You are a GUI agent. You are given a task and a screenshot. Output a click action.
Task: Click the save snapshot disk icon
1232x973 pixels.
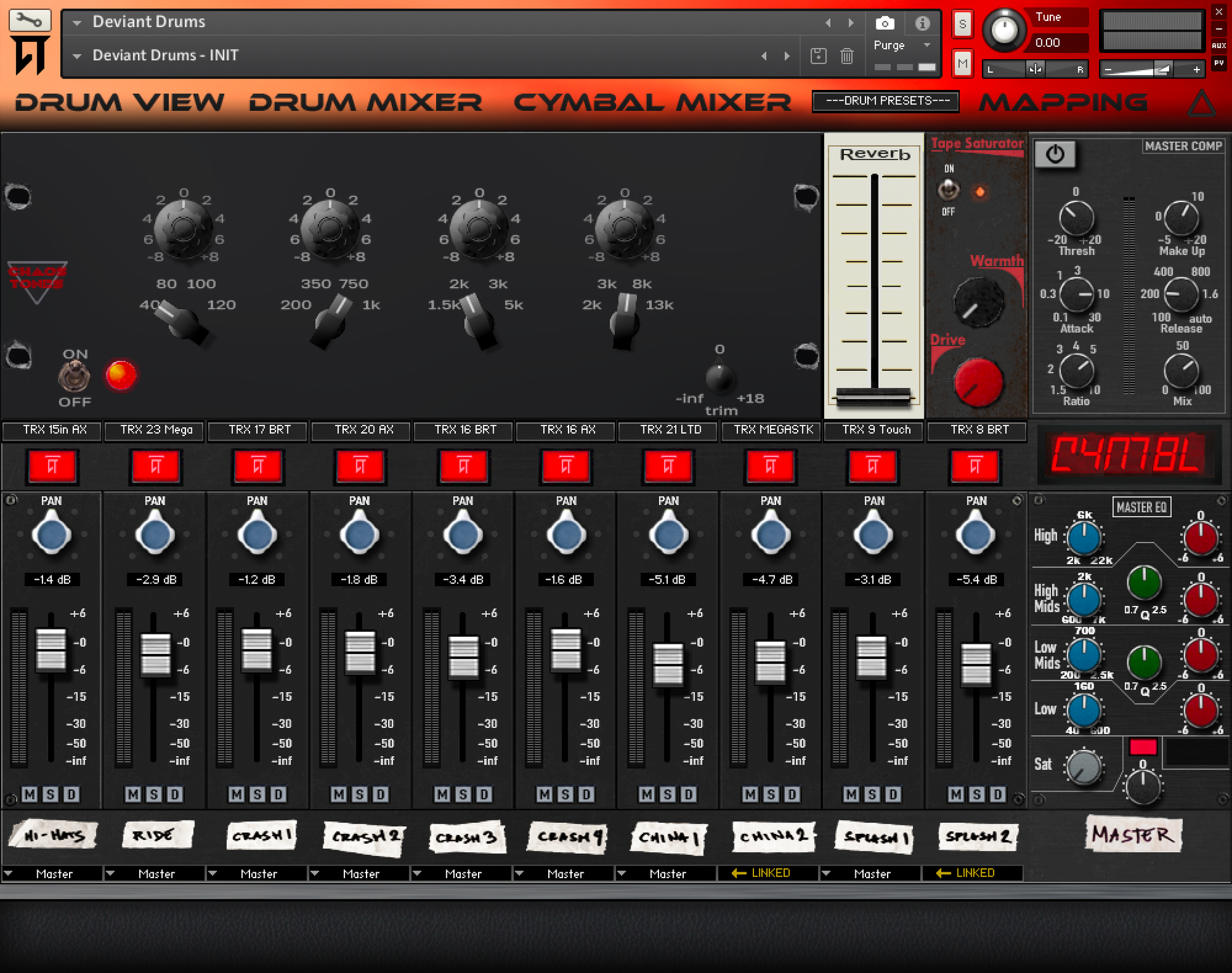click(x=818, y=56)
